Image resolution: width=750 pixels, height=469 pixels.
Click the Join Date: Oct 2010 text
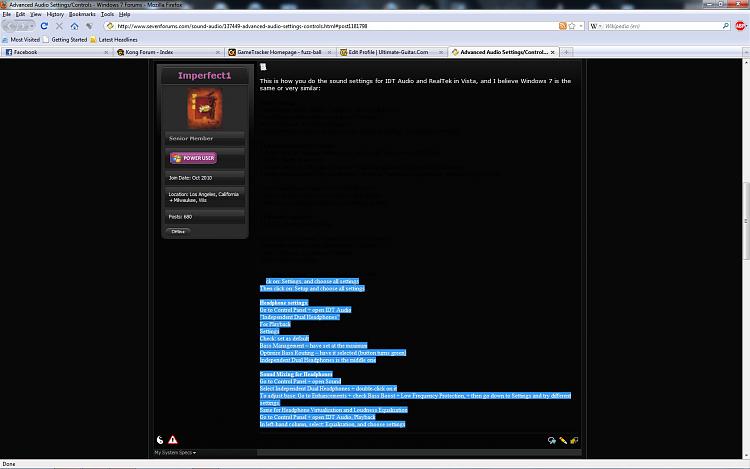tap(190, 178)
